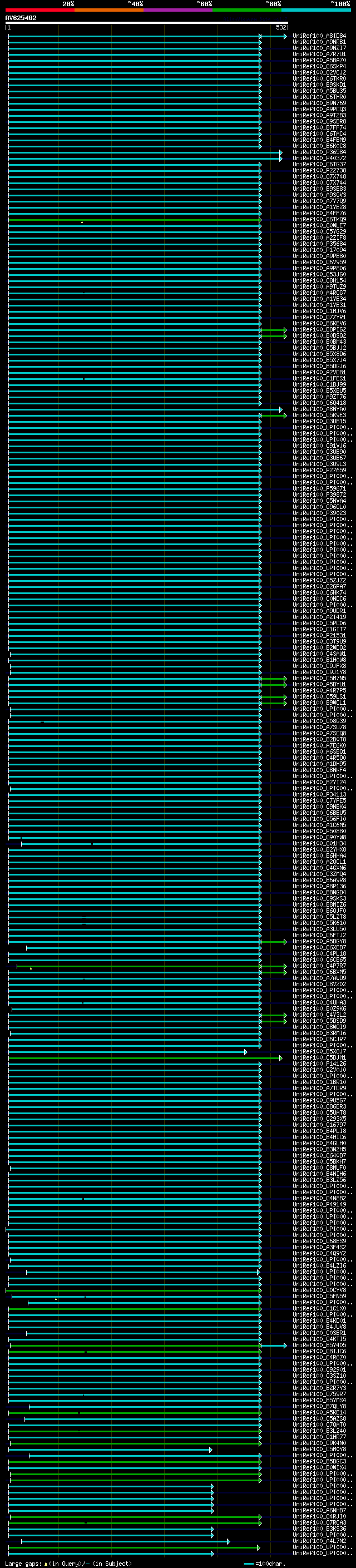Select the UniRef100_B4FBM9 label
The width and height of the screenshot is (356, 1568).
pos(319,140)
